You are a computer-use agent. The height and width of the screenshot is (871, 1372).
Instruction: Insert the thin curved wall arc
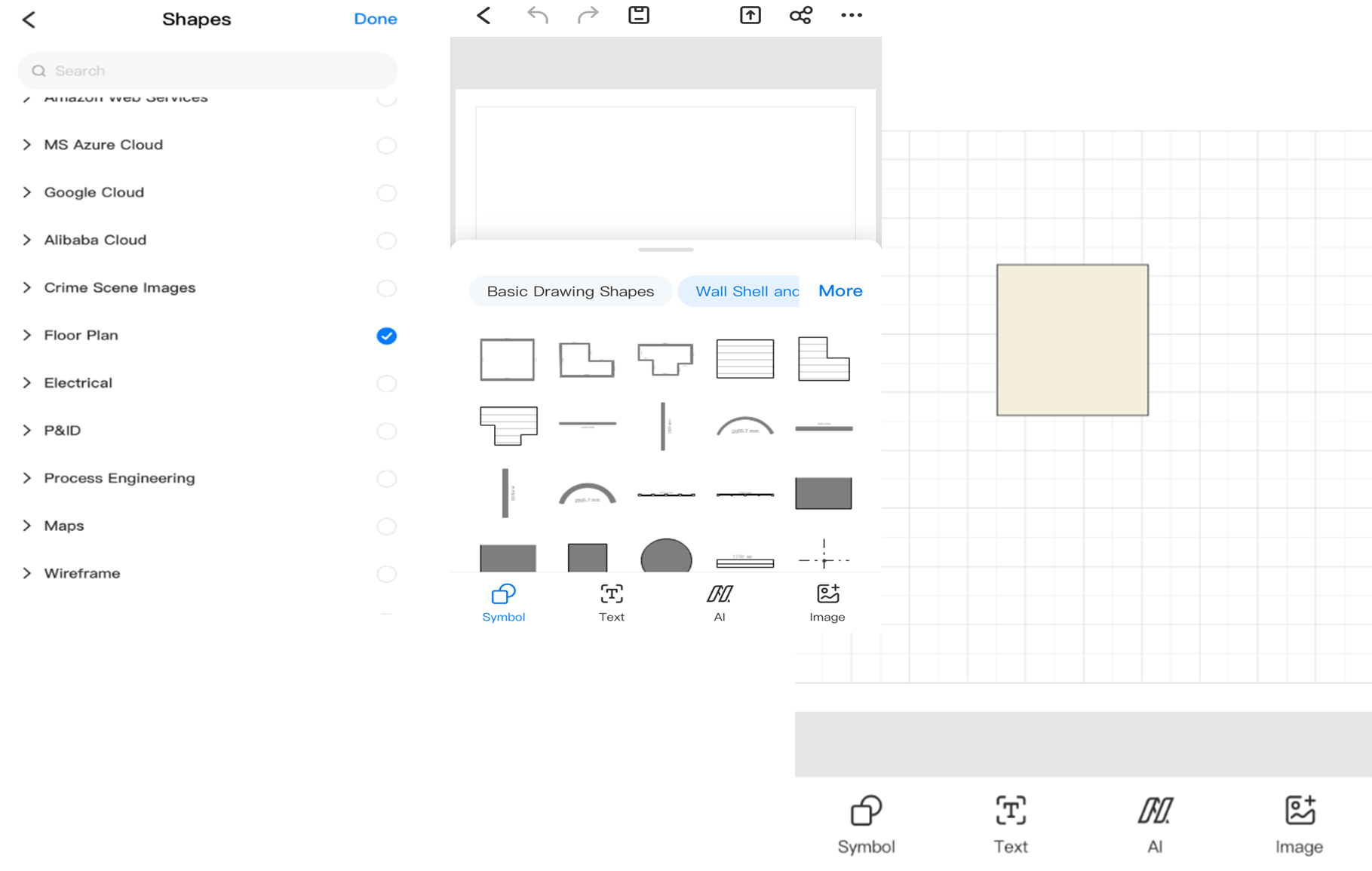click(745, 427)
